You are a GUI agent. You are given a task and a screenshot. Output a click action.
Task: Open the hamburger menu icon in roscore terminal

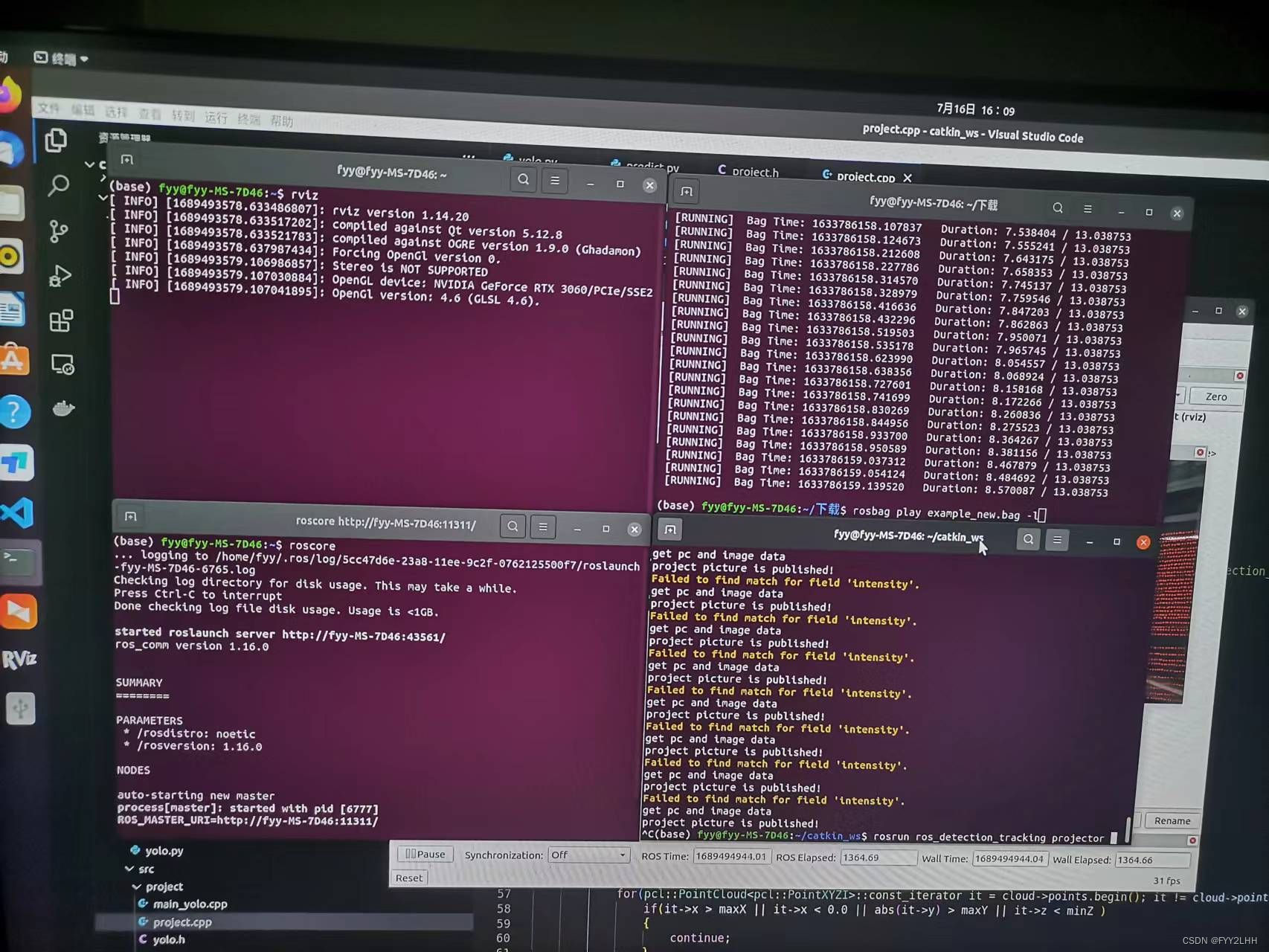[543, 527]
